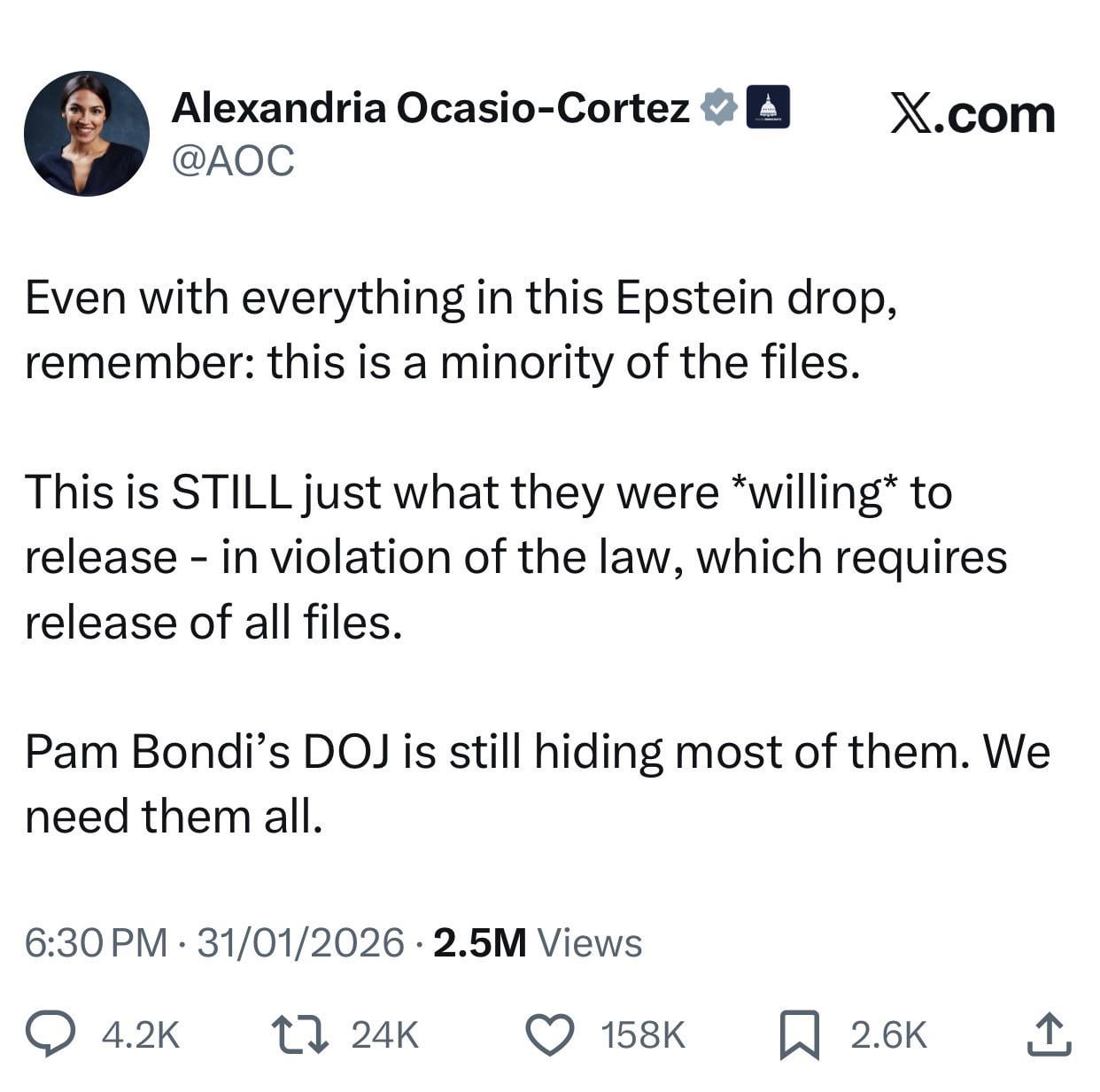Click the 6:30 PM timestamp
Screen dimensions: 1100x1092
pyautogui.click(x=96, y=942)
